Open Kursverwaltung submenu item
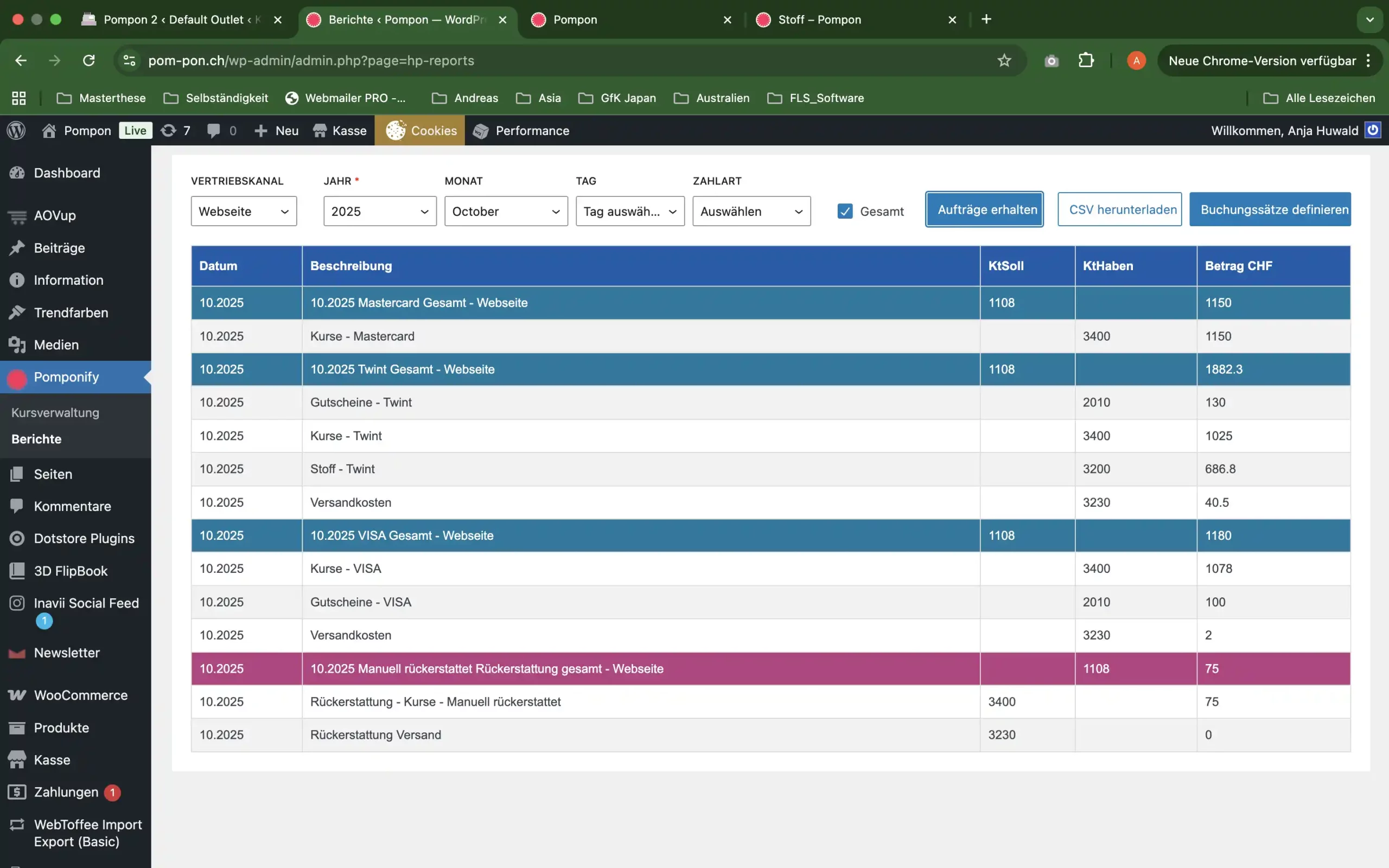The height and width of the screenshot is (868, 1389). click(55, 412)
